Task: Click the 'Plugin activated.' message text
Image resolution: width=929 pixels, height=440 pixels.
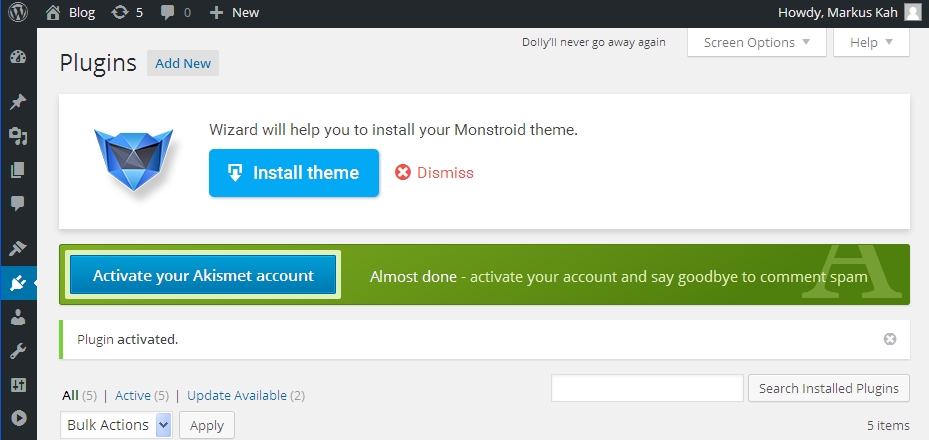Action: (x=127, y=340)
